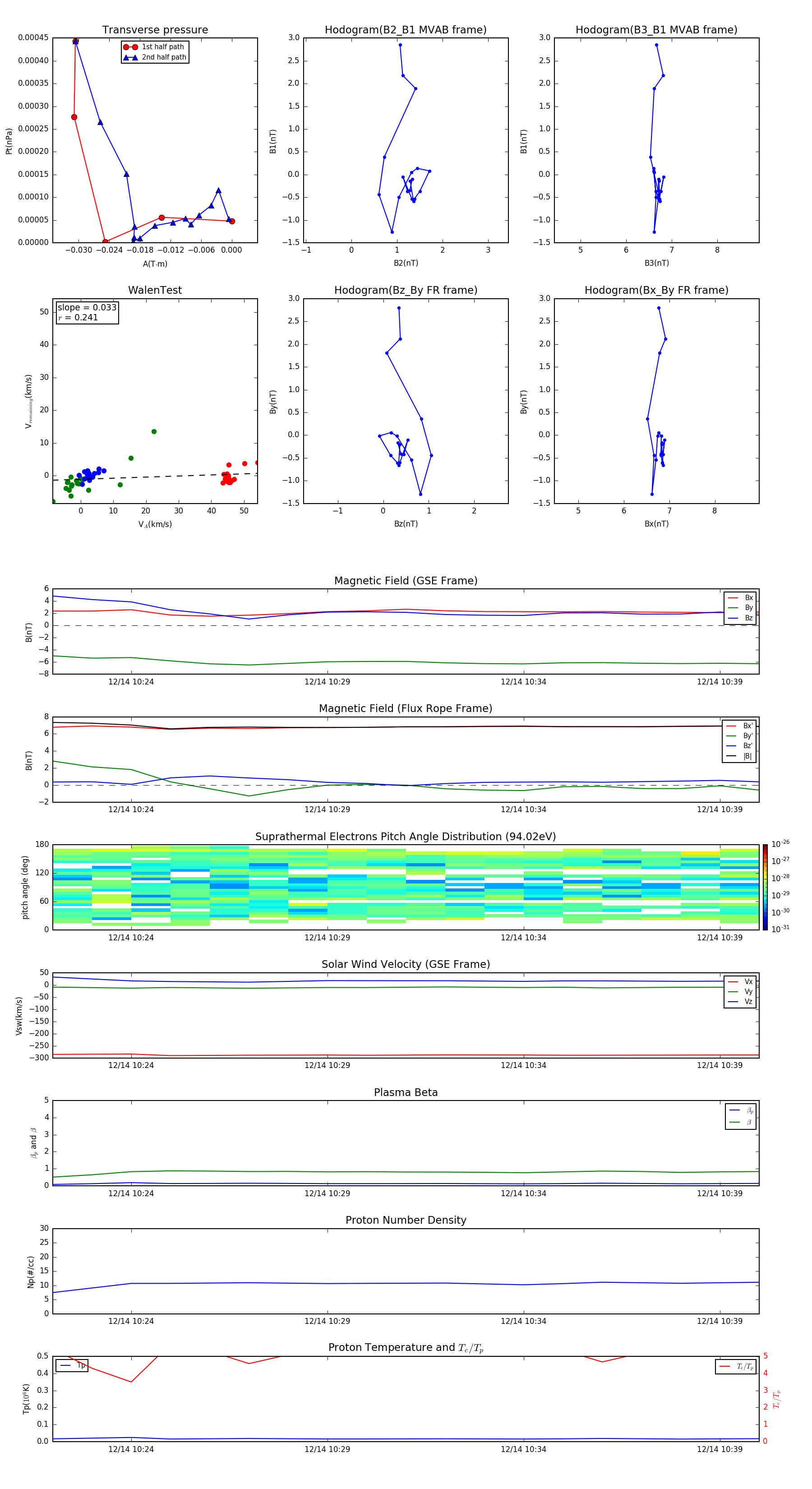Select 'Bz' in the GSE magnetic field legend
The width and height of the screenshot is (812, 1489).
(x=740, y=618)
